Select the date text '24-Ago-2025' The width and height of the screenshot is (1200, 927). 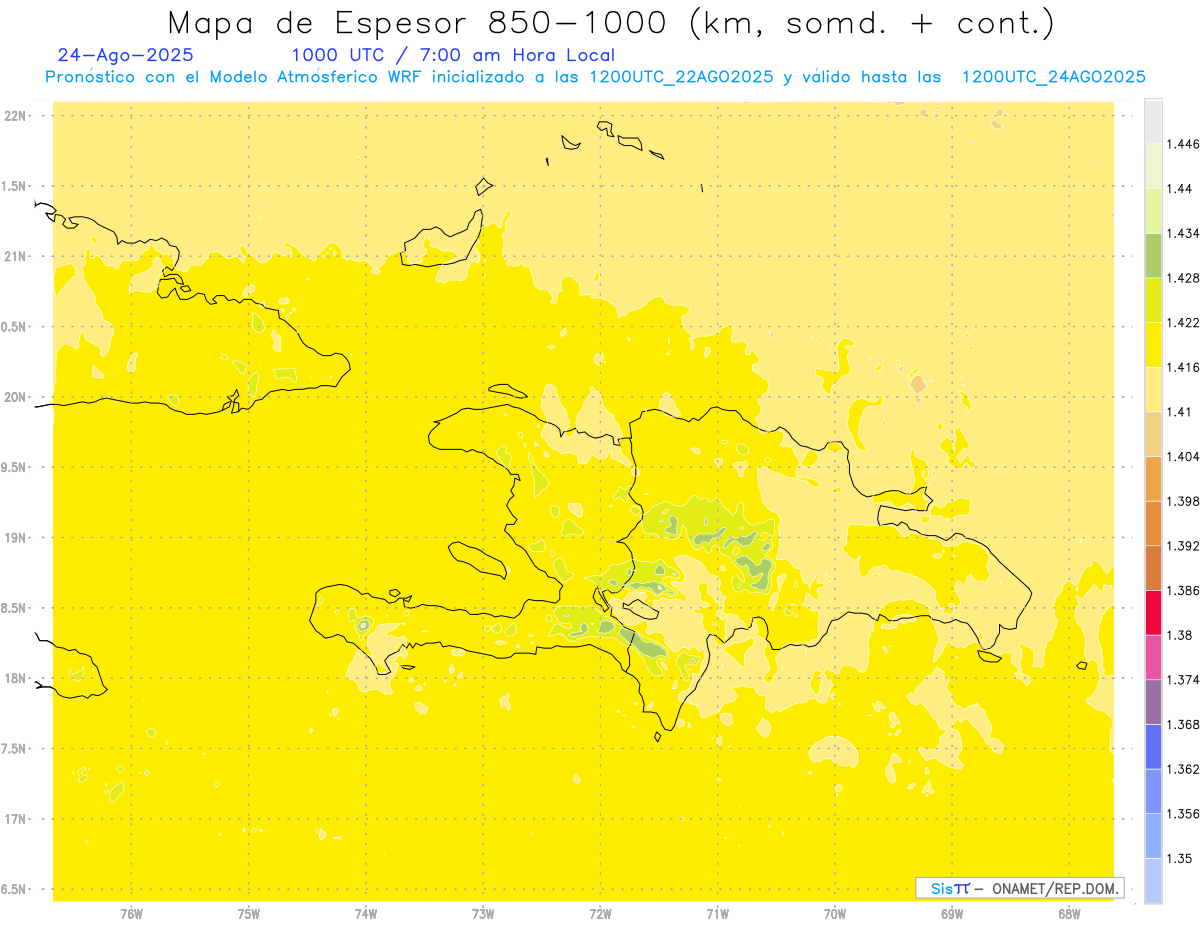[x=126, y=56]
